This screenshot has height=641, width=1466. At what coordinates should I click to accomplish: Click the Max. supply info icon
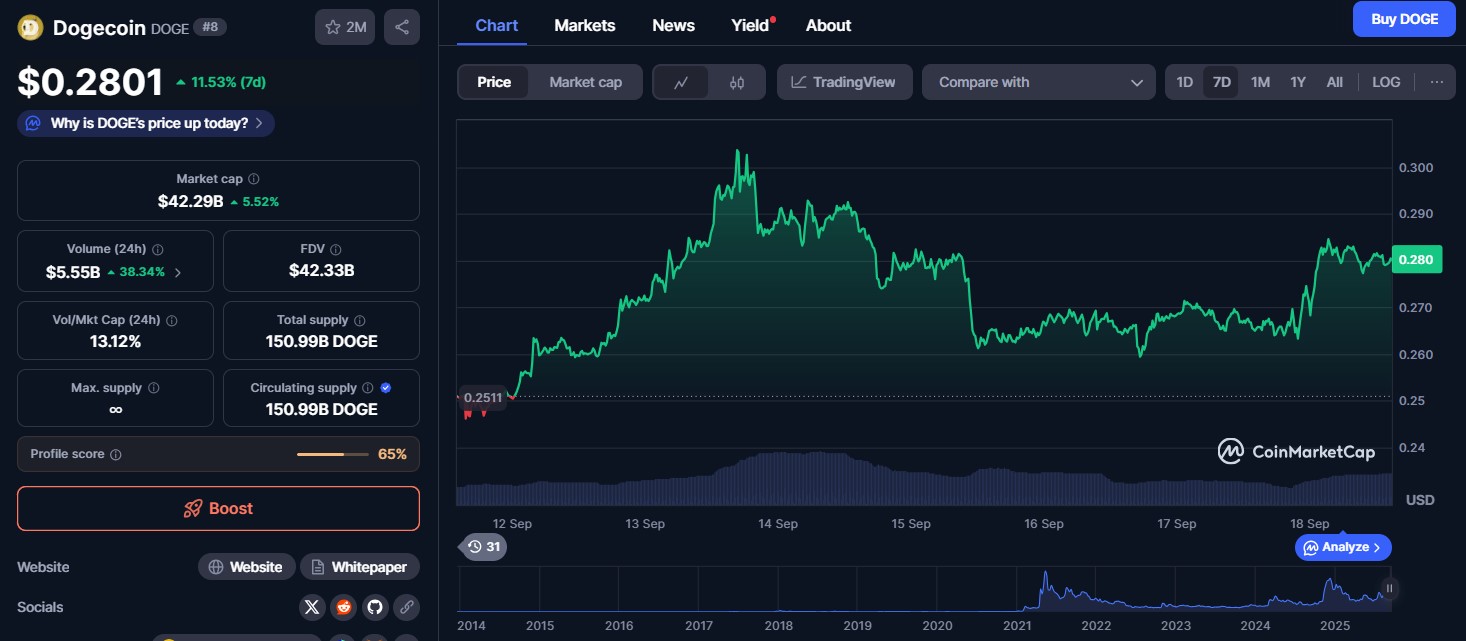point(153,388)
